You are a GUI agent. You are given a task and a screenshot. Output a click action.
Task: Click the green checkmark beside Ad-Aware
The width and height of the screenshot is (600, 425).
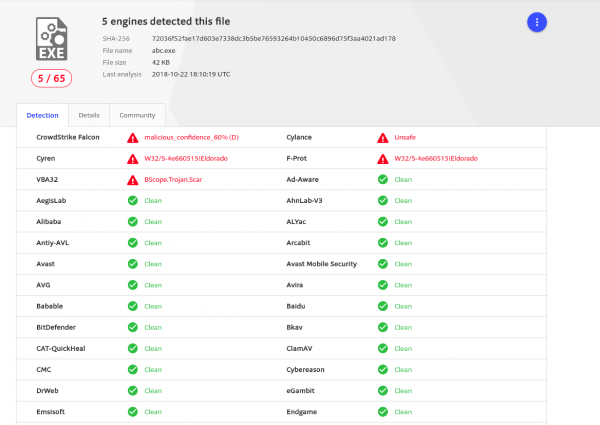coord(383,179)
